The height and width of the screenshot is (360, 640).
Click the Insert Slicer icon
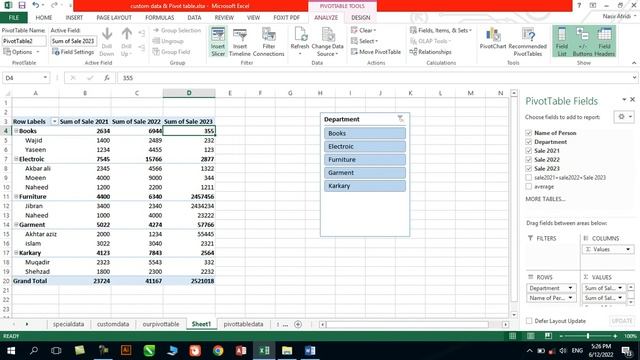218,41
